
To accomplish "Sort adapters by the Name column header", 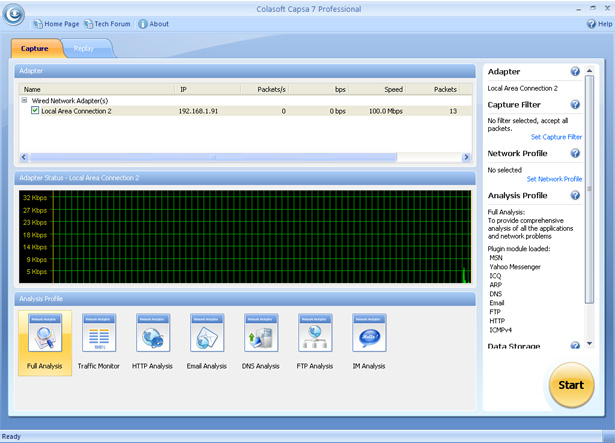I will (97, 89).
